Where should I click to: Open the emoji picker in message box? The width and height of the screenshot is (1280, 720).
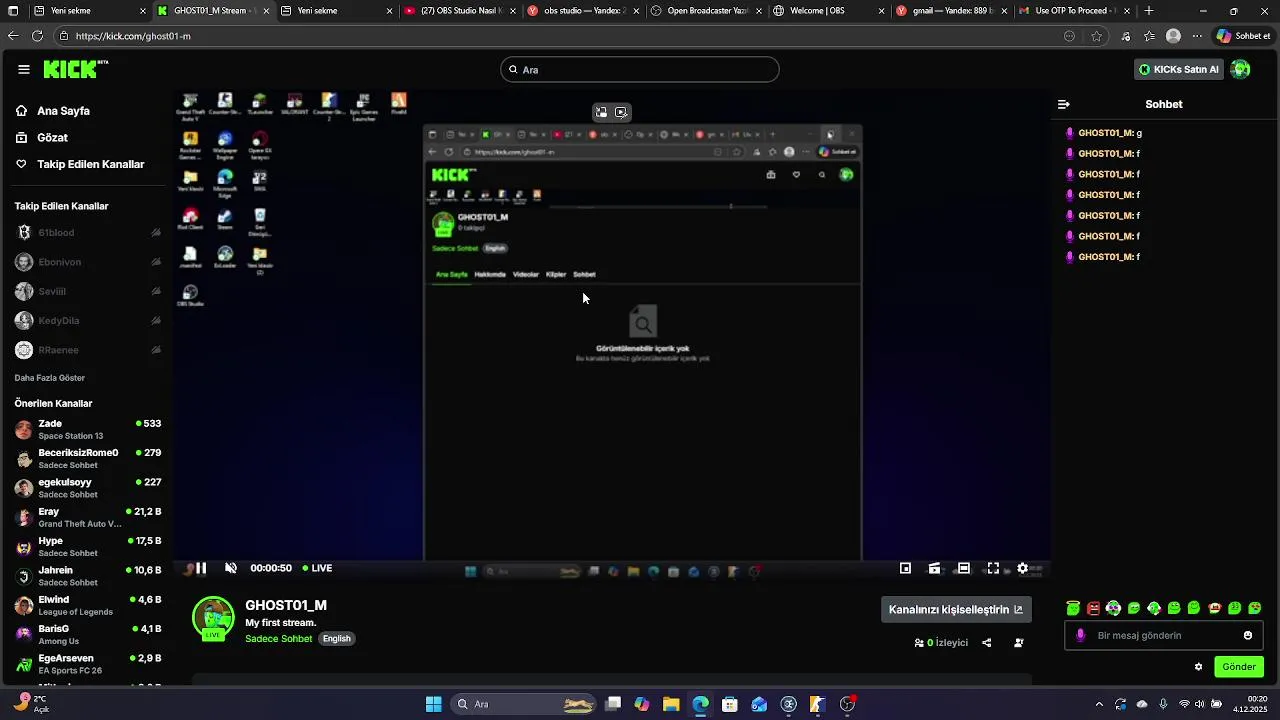(x=1248, y=635)
